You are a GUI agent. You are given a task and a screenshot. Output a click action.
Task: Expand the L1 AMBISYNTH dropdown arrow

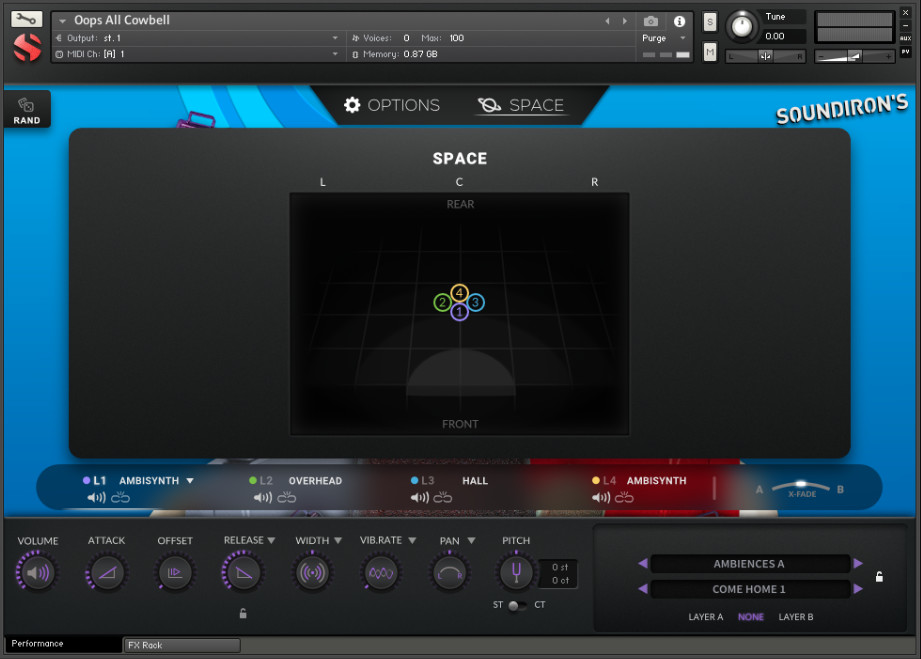coord(190,481)
